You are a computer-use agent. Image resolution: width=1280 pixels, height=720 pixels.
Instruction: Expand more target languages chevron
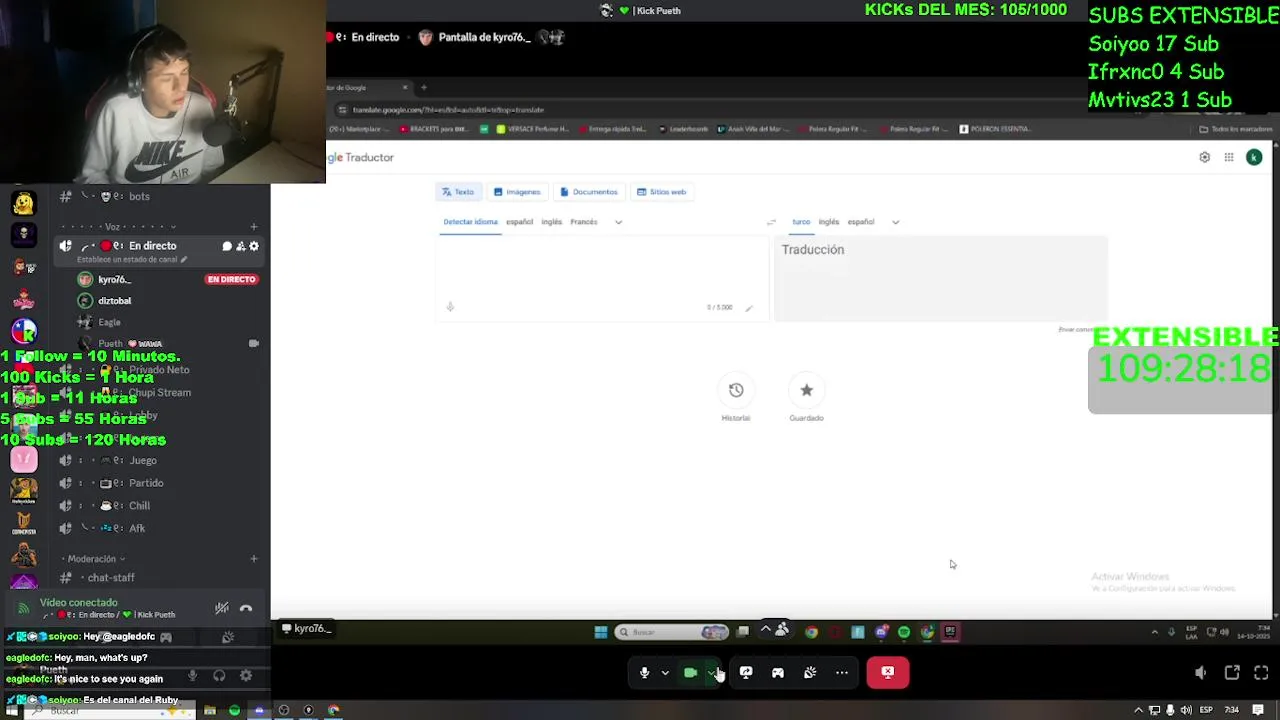point(895,222)
